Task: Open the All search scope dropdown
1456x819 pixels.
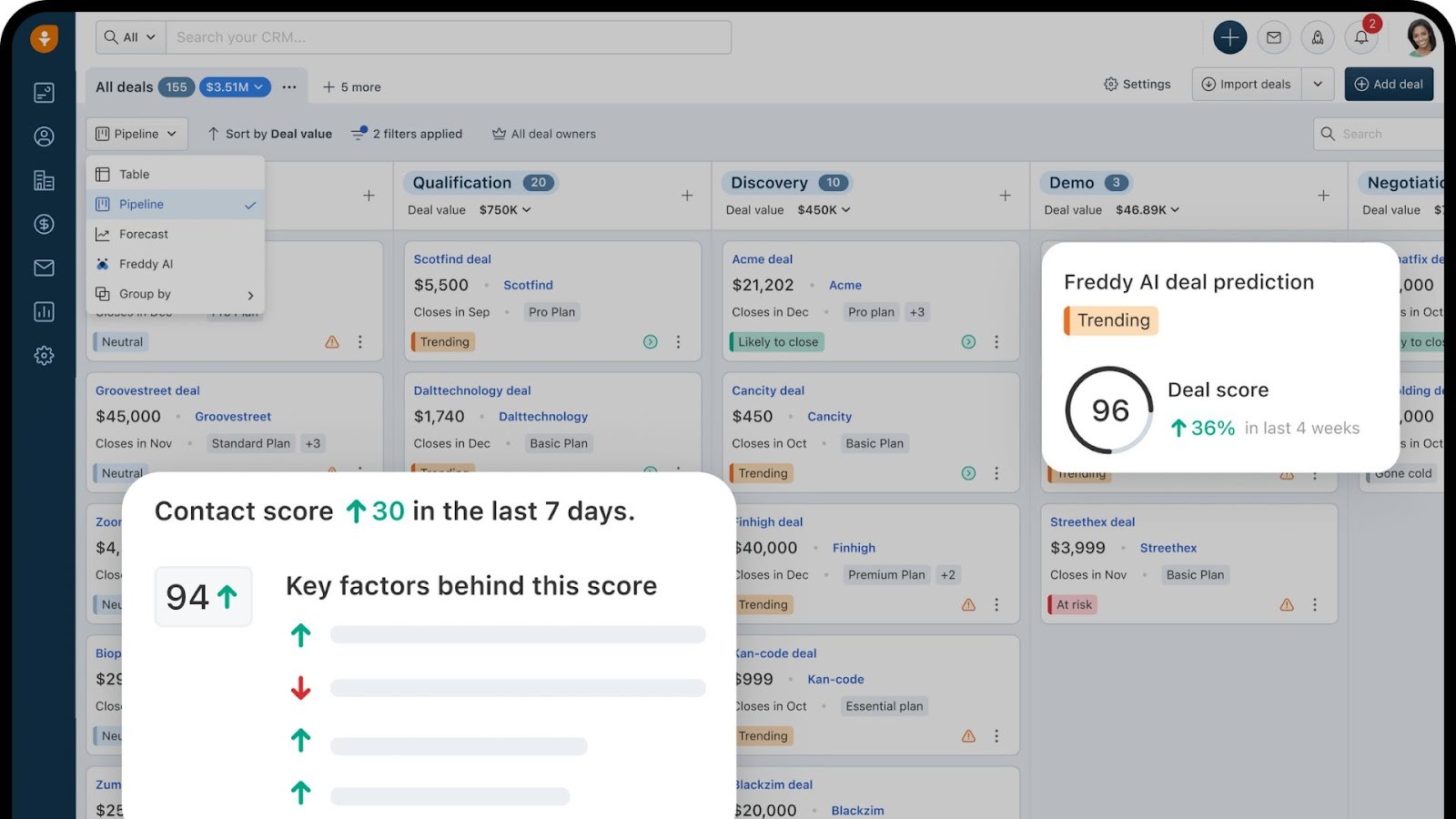Action: click(x=128, y=37)
